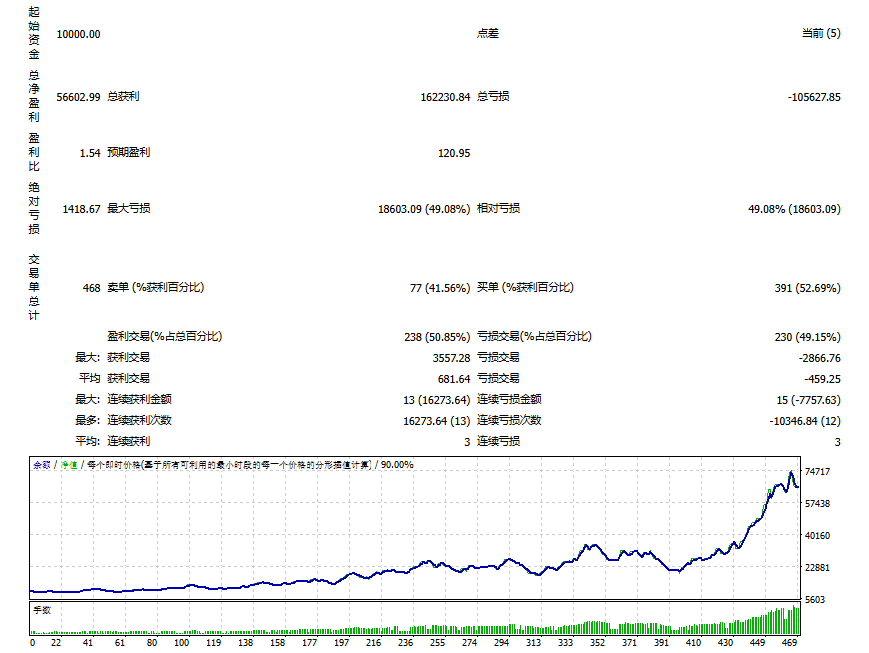Select the value 16273.64 (13)
Image resolution: width=869 pixels, height=653 pixels.
(437, 421)
